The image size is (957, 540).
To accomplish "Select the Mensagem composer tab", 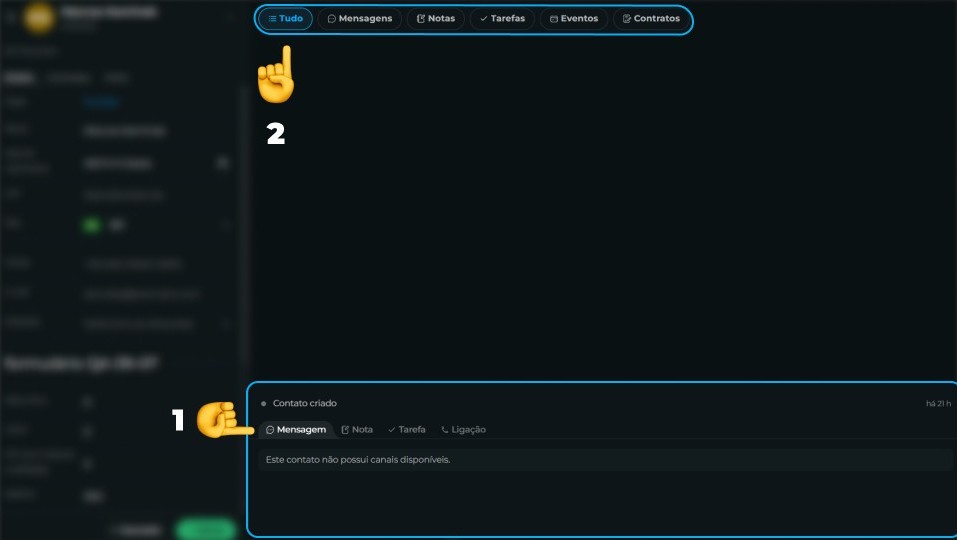I will pyautogui.click(x=296, y=430).
